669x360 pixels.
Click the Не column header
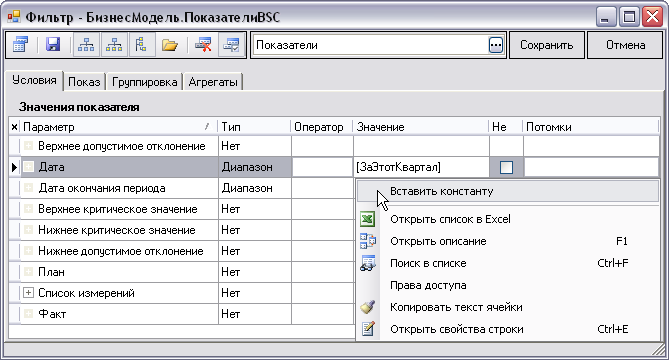[506, 127]
